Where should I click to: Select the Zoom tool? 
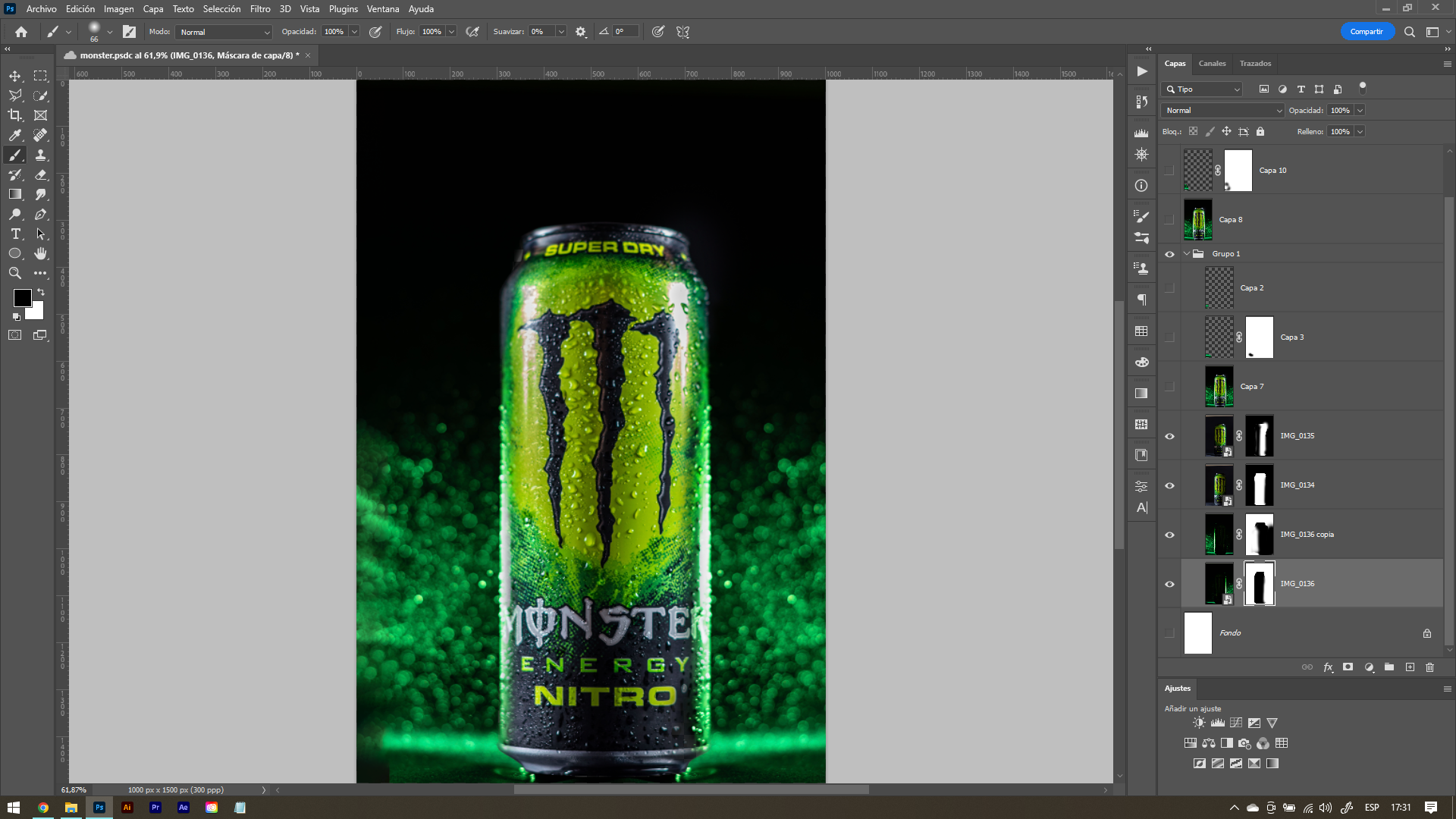(x=15, y=273)
